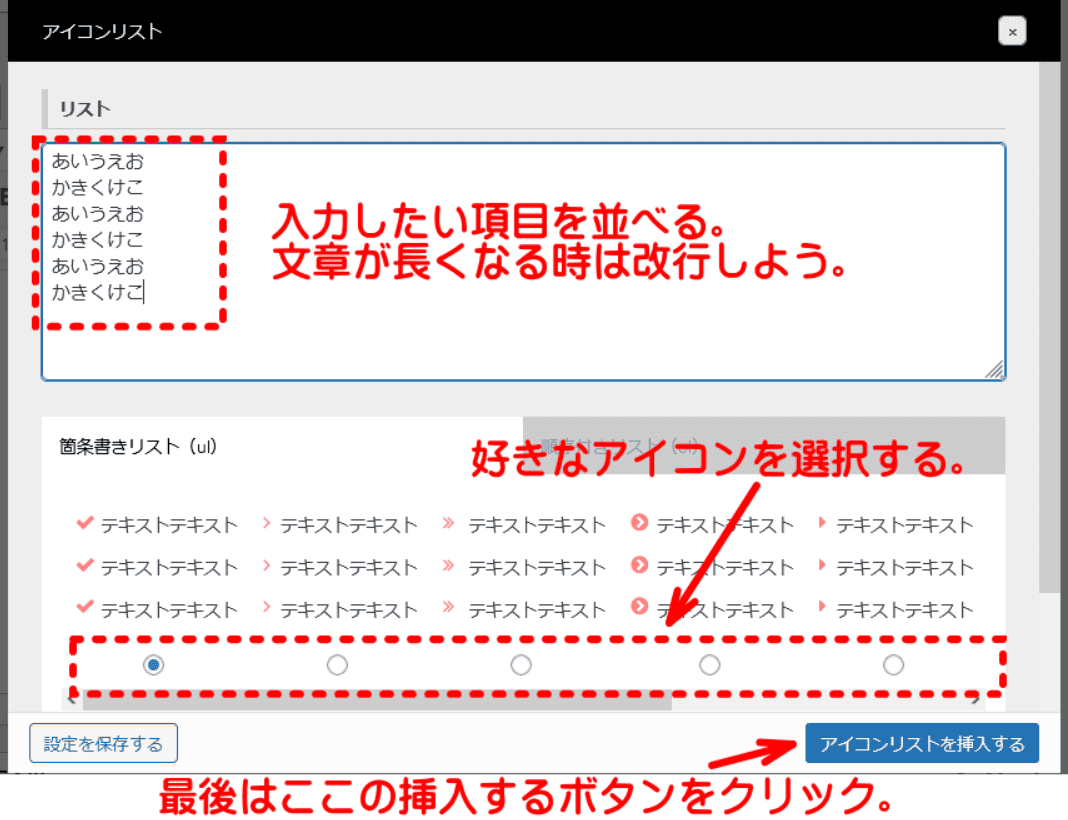The image size is (1068, 820).
Task: Click the small triangle caret icon in the first sample row
Action: 823,523
